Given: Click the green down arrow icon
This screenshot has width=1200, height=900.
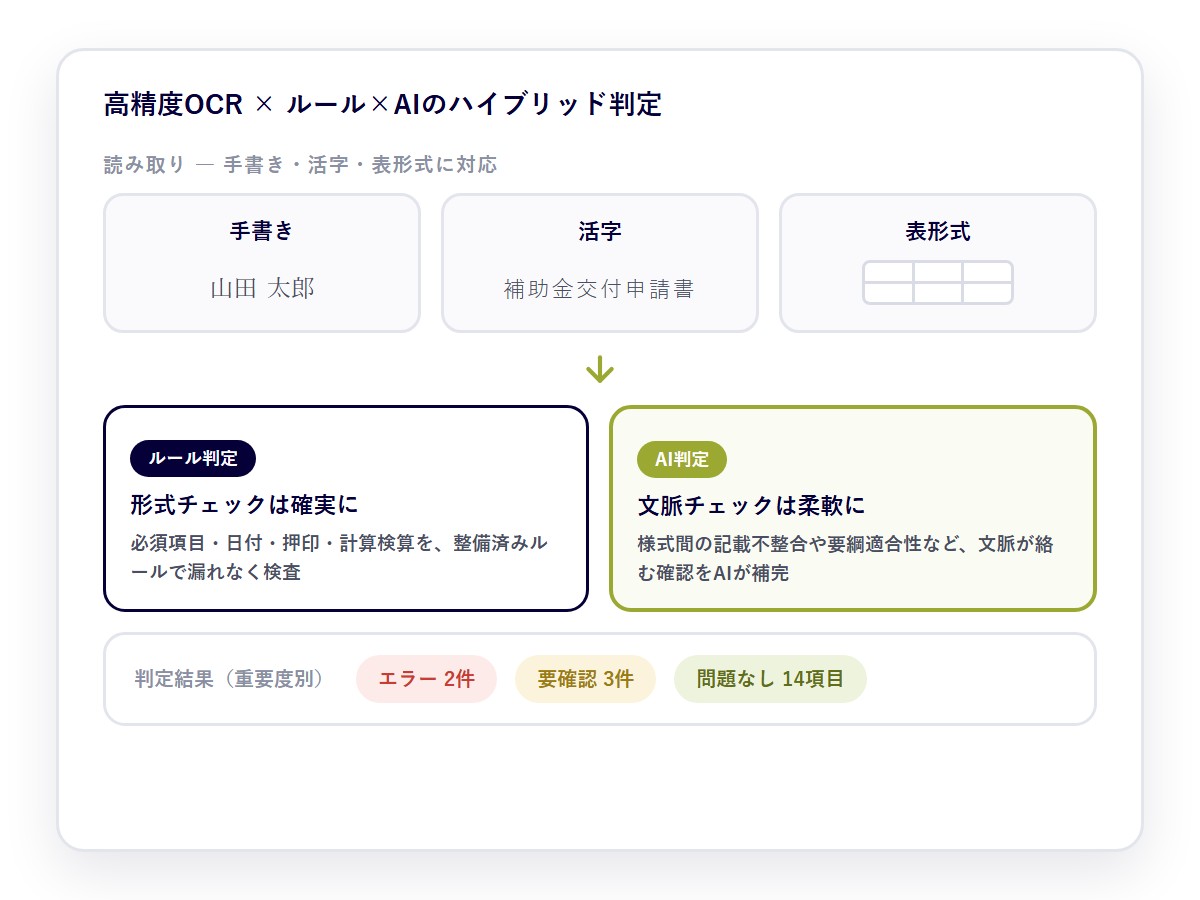Looking at the screenshot, I should [600, 369].
